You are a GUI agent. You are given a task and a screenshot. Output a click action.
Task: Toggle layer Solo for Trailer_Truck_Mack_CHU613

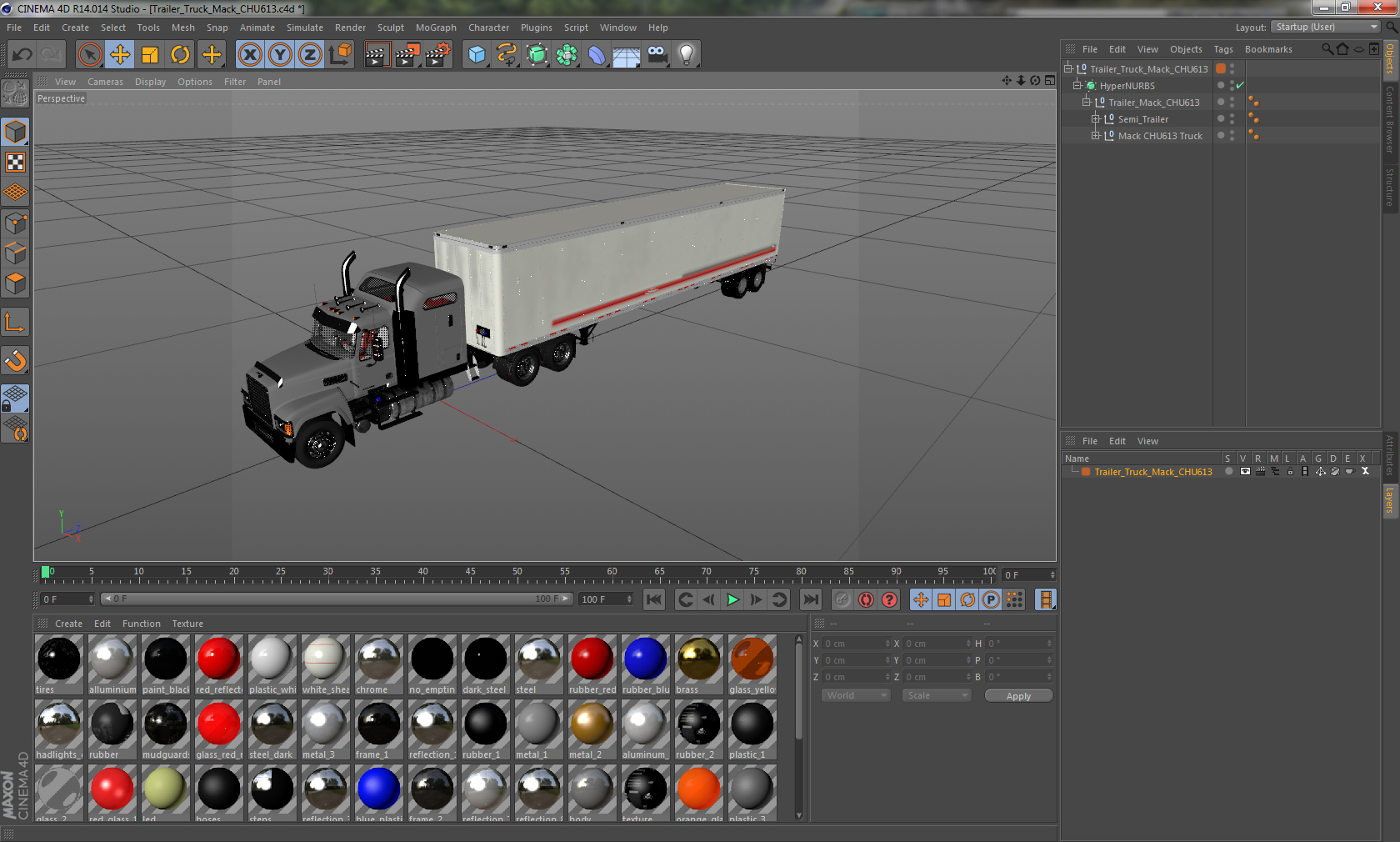click(x=1228, y=472)
